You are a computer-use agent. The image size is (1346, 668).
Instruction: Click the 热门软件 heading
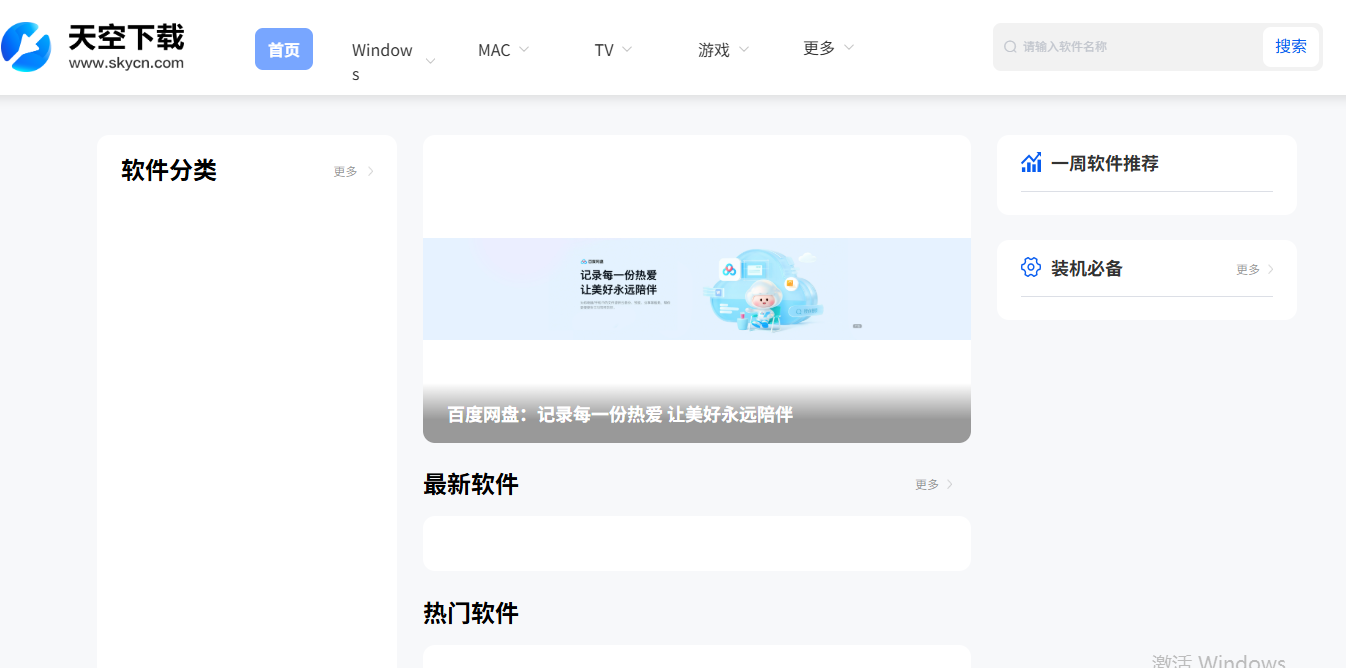click(x=471, y=613)
